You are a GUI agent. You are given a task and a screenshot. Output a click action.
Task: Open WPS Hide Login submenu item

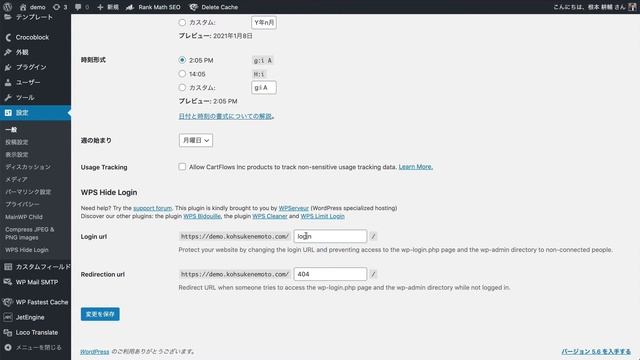[27, 250]
